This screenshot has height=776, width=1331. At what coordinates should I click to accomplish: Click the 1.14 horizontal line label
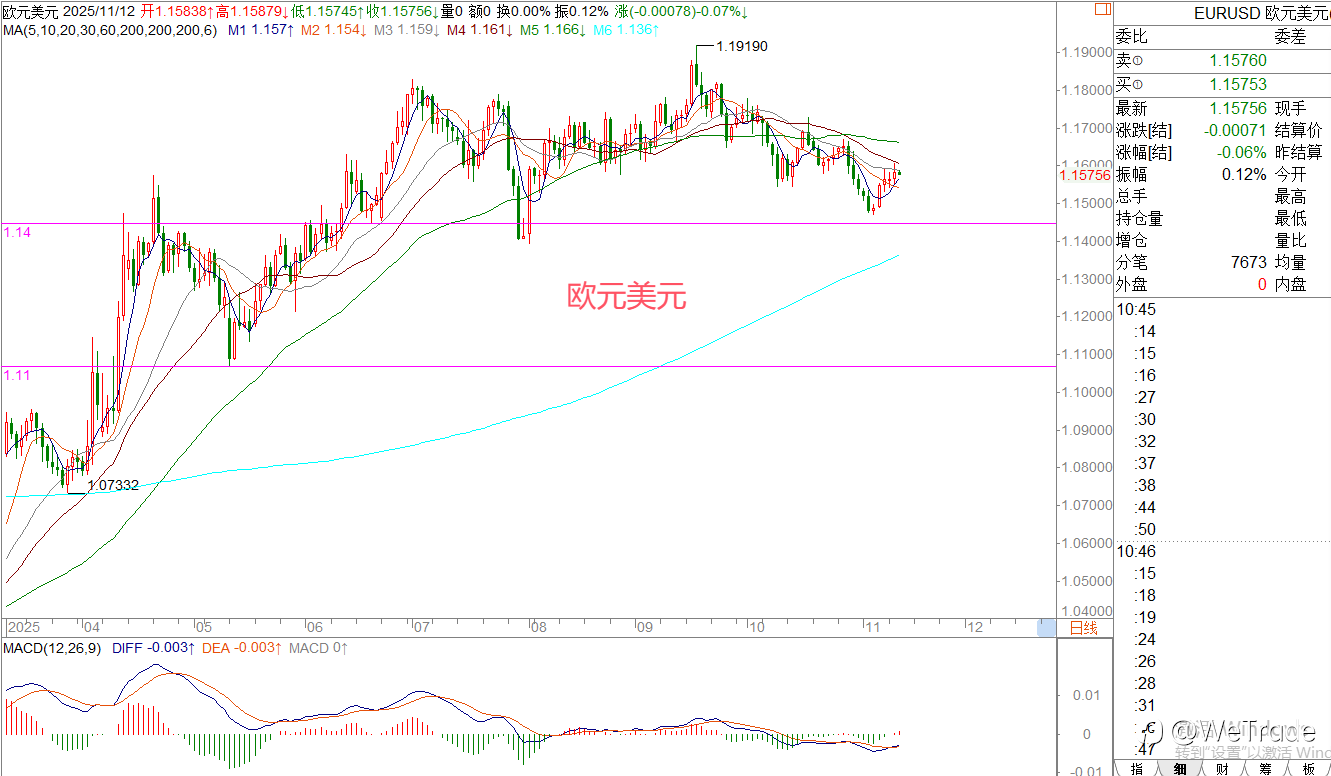coord(17,231)
